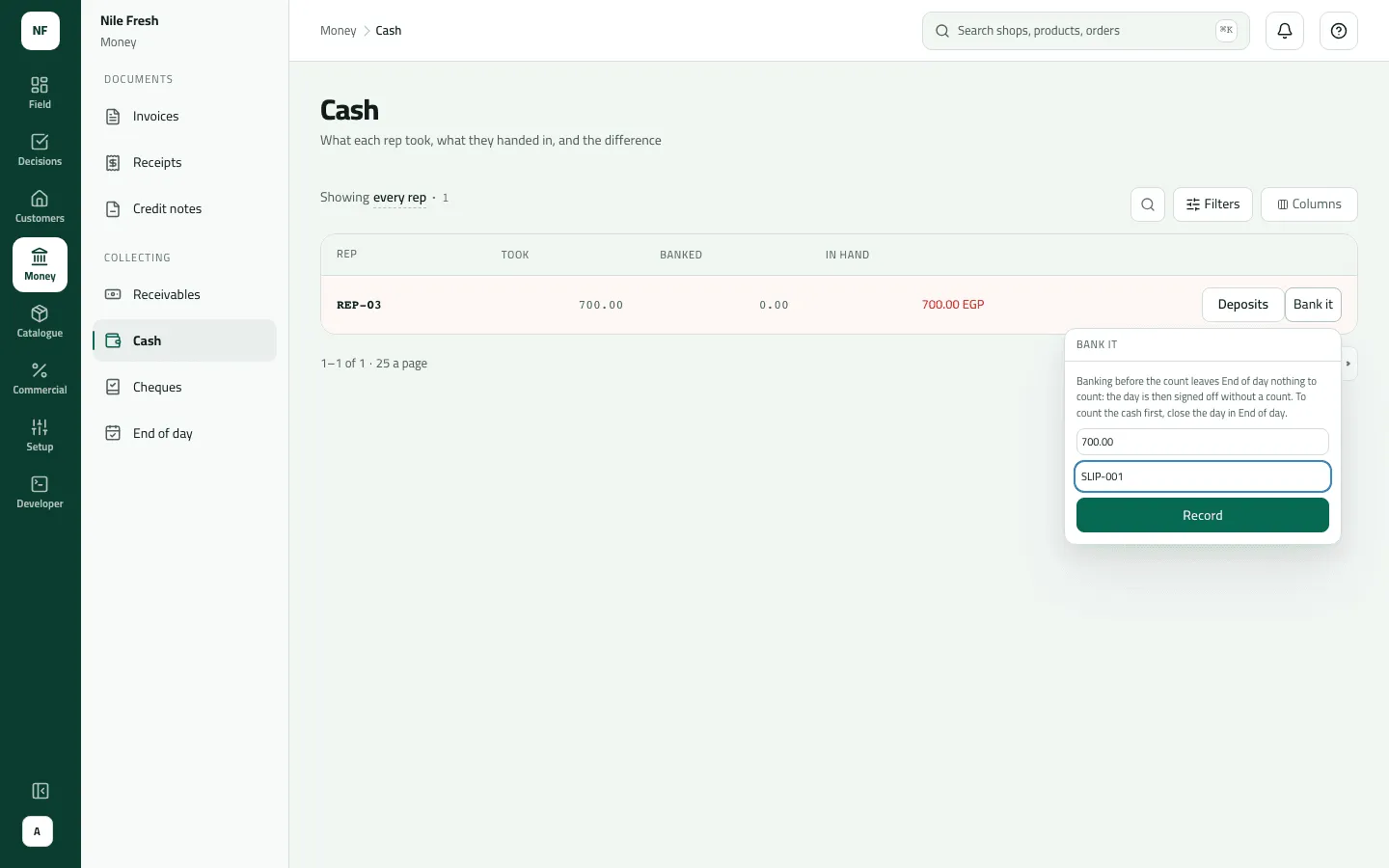Open Deposits for REP-03
Viewport: 1389px width, 868px height.
pyautogui.click(x=1242, y=305)
